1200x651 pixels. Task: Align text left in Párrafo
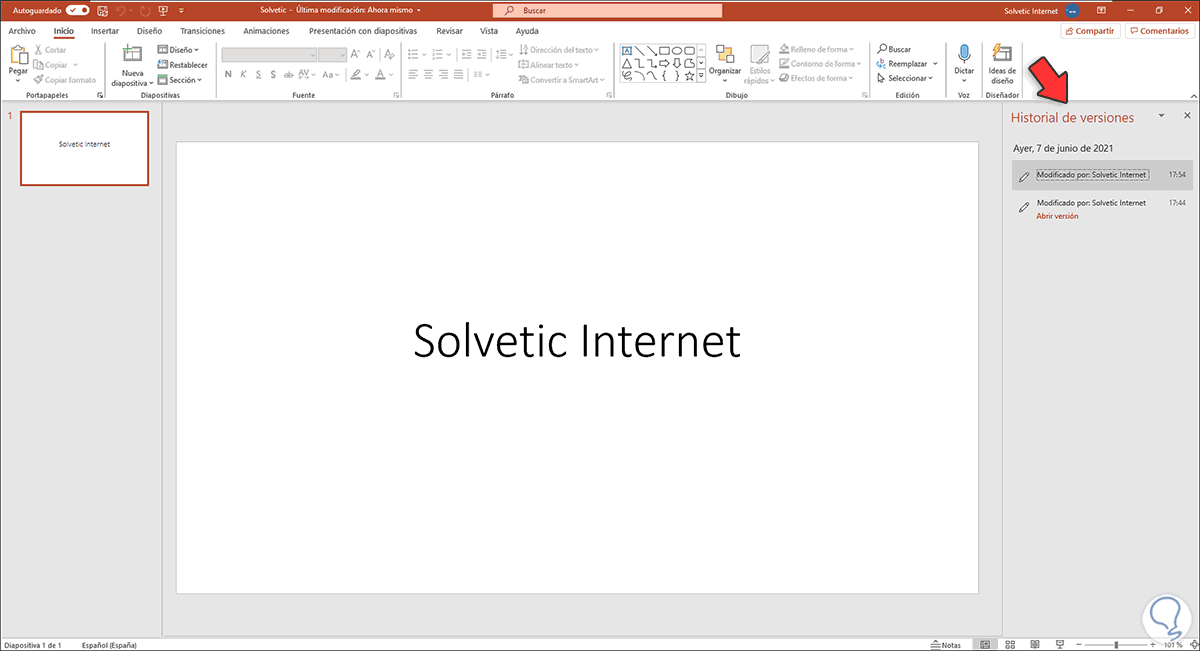(413, 75)
